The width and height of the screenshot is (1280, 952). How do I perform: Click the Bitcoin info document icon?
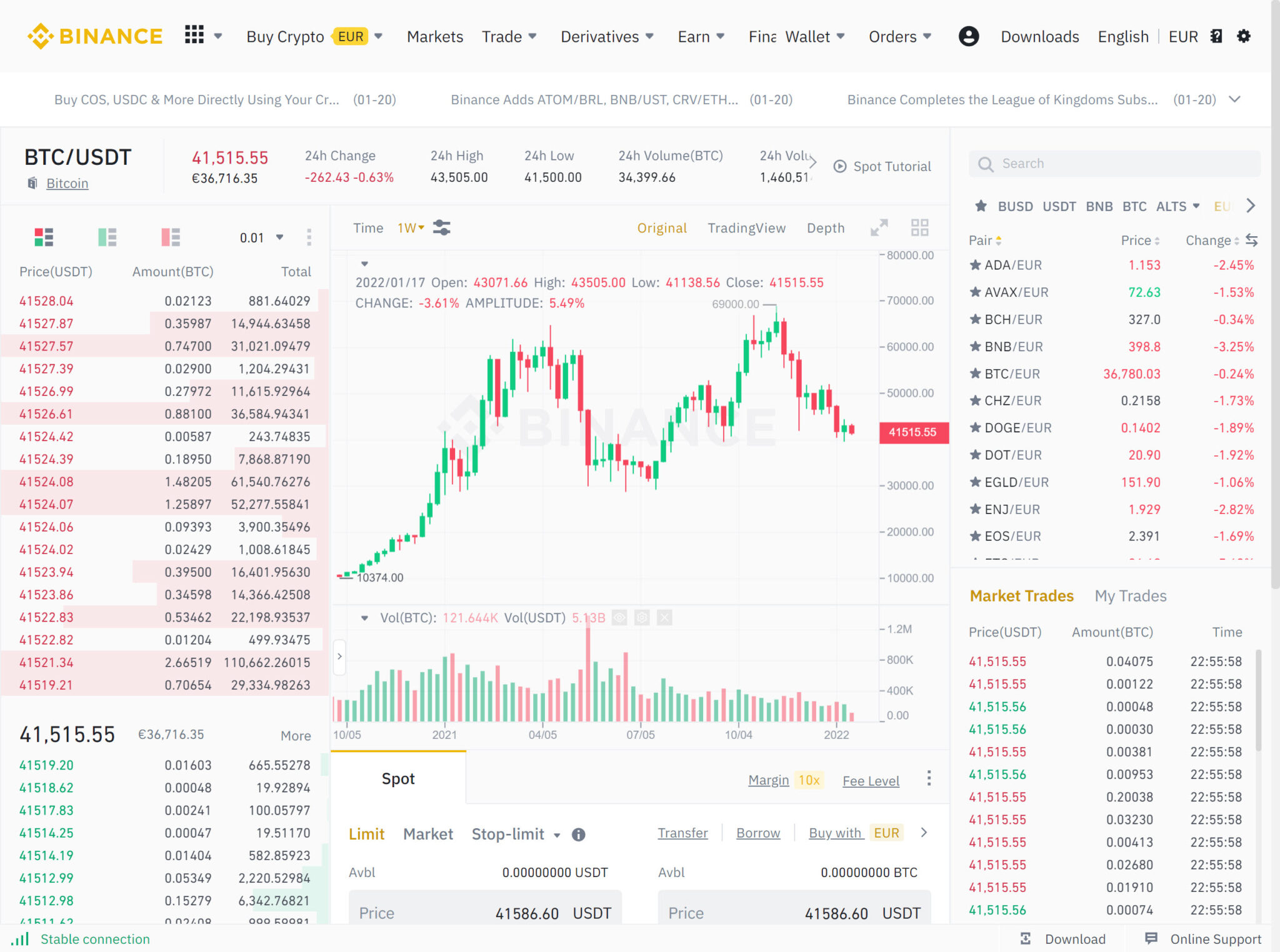[x=32, y=183]
